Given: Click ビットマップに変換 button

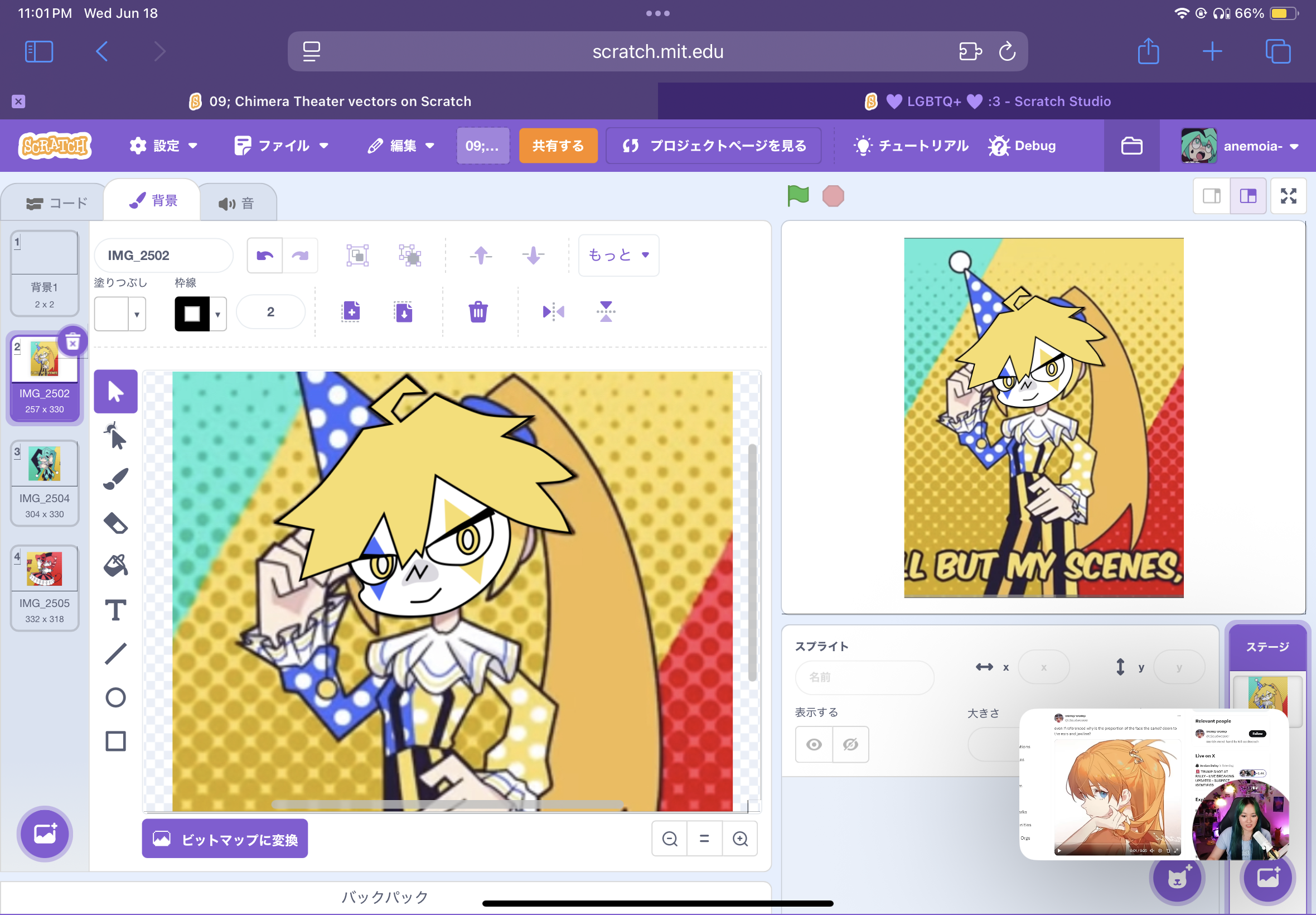Looking at the screenshot, I should (225, 839).
